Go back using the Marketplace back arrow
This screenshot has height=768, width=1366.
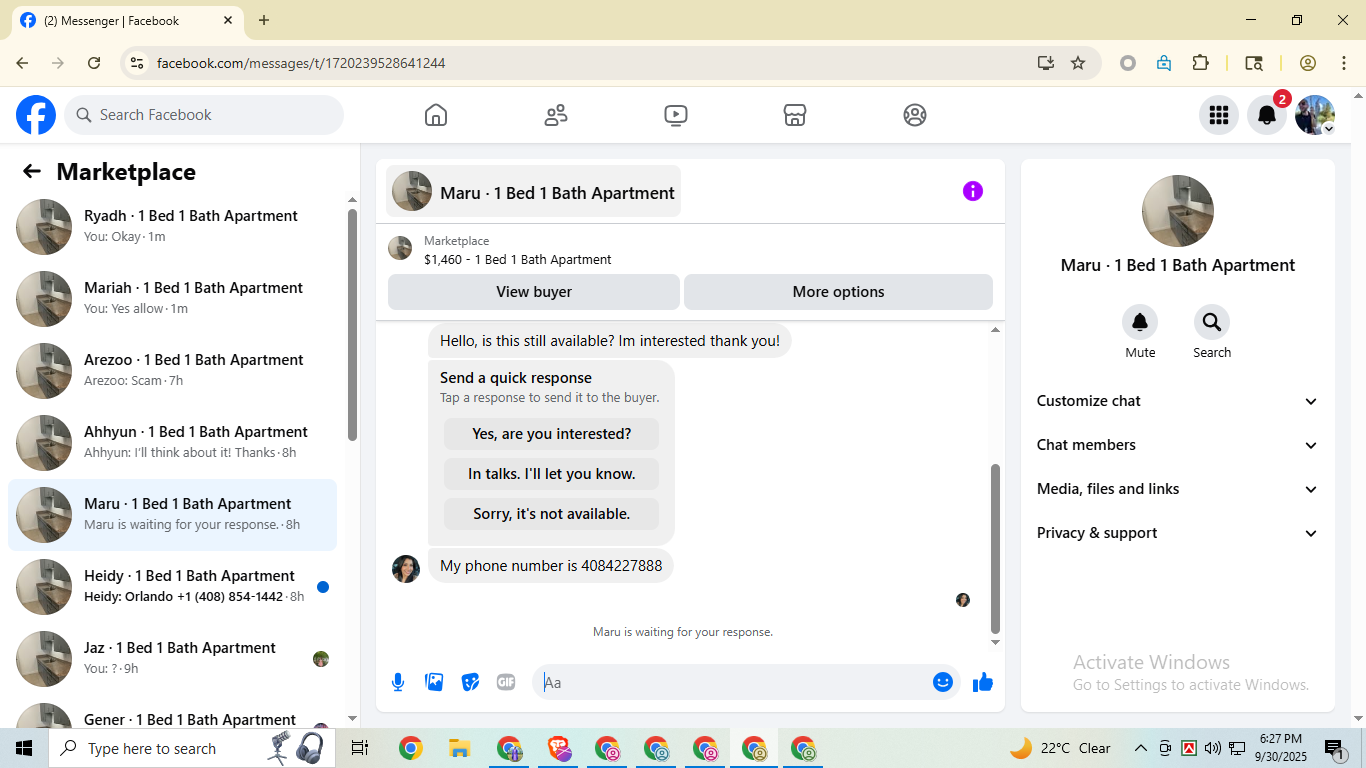[x=32, y=172]
